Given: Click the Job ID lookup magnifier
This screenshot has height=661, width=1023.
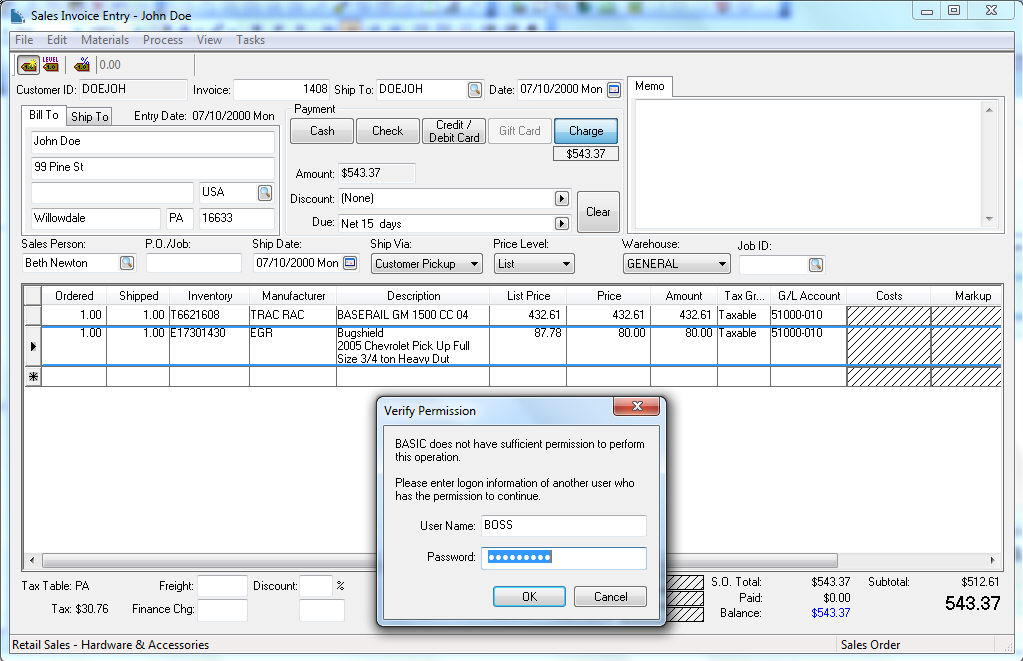Looking at the screenshot, I should tap(815, 265).
